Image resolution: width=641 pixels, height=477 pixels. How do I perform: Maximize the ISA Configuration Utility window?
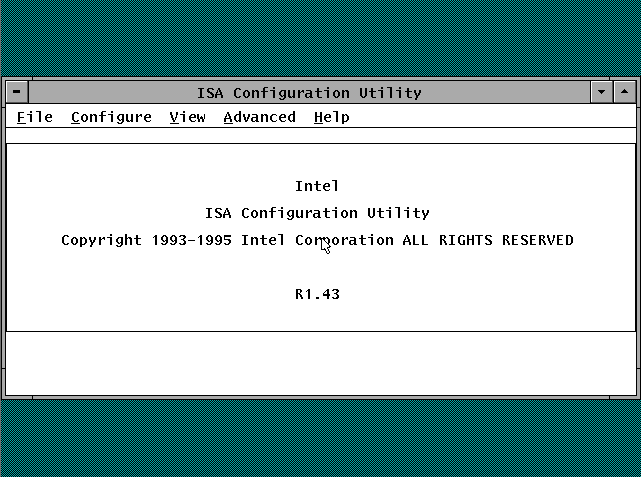[624, 93]
